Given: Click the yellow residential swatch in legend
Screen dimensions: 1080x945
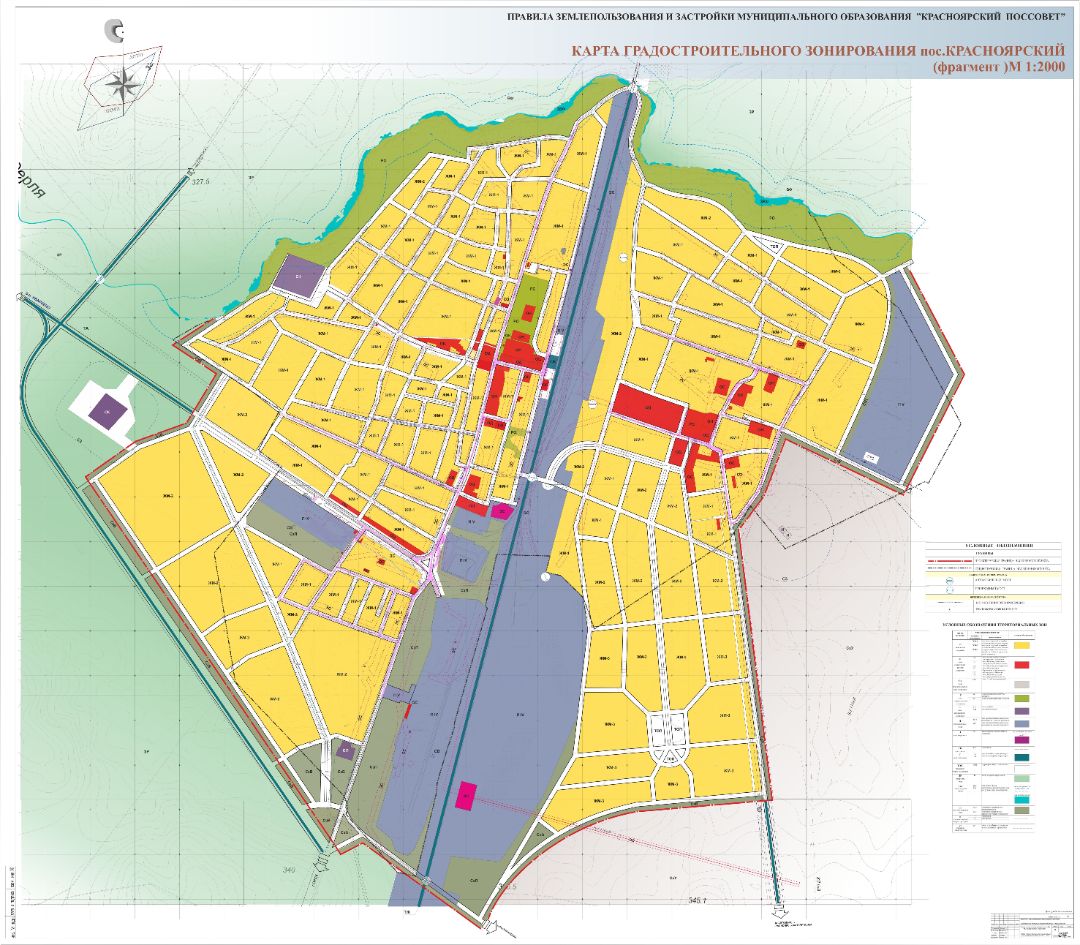Looking at the screenshot, I should click(1021, 647).
